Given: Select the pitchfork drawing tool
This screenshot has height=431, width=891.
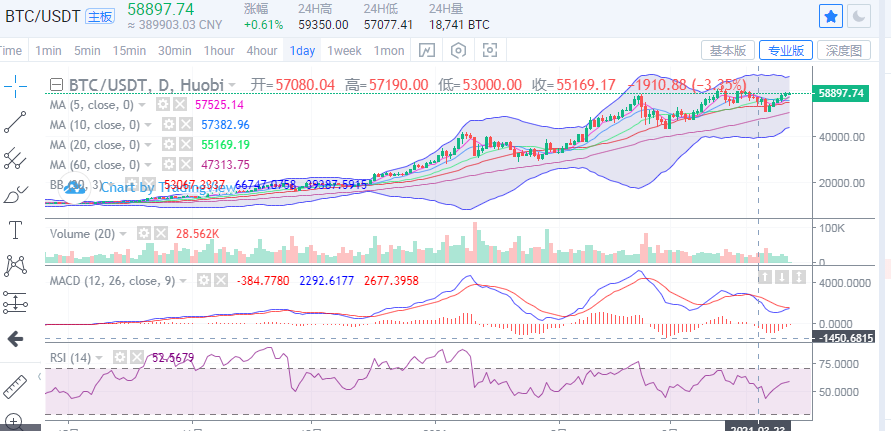Looking at the screenshot, I should (15, 159).
